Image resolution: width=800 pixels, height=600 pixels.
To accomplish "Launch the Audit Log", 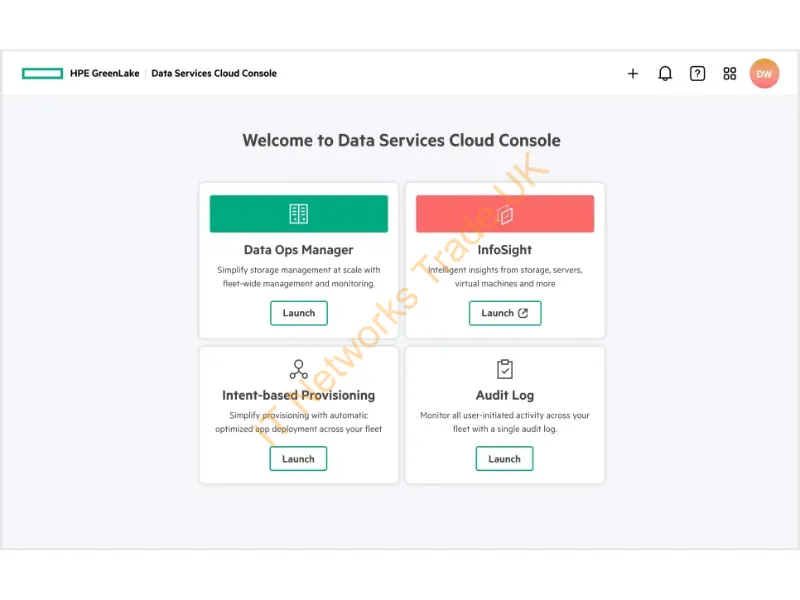I will click(x=505, y=459).
